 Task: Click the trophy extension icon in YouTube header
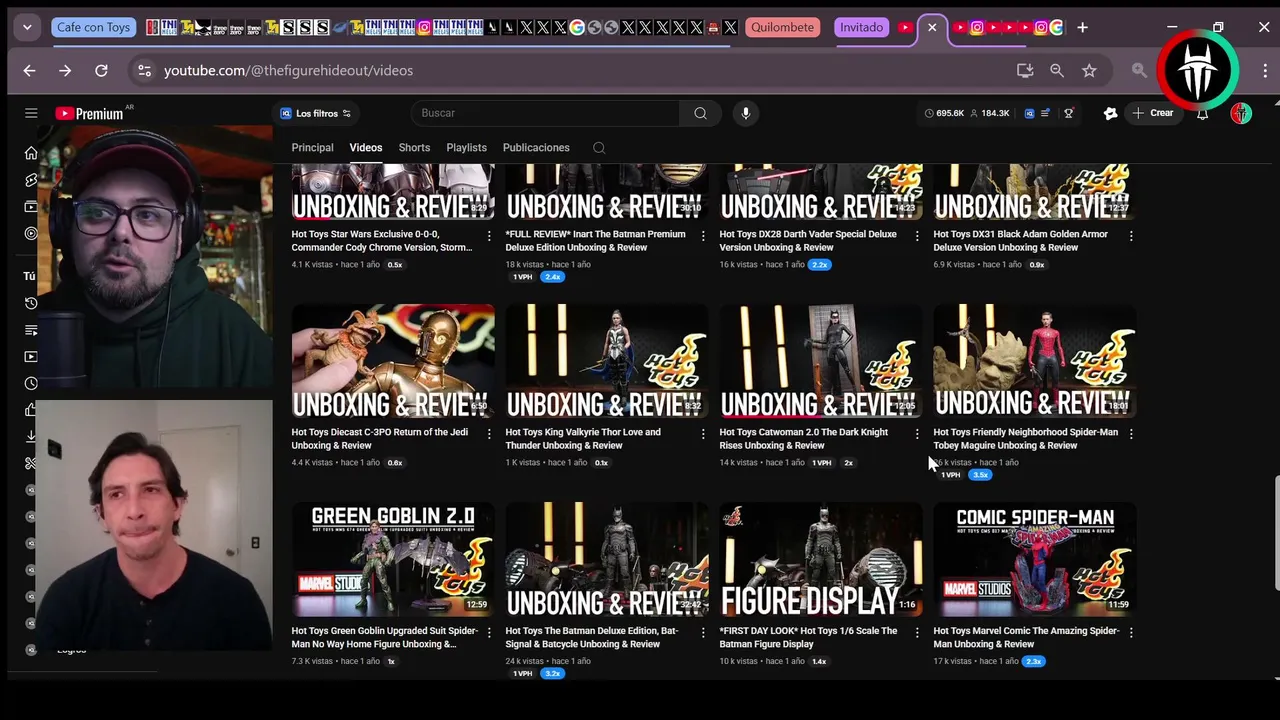click(x=1068, y=113)
